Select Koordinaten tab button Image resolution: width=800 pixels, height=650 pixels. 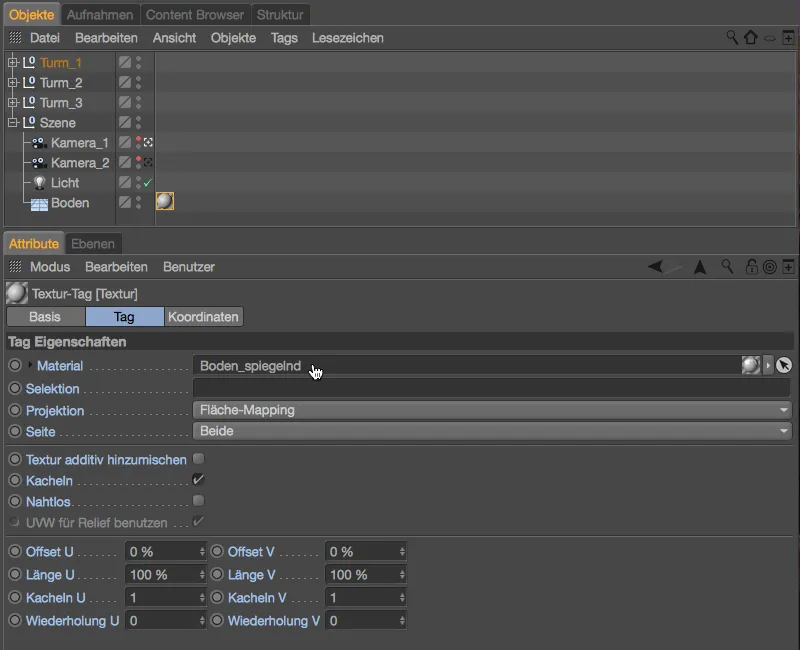coord(204,316)
